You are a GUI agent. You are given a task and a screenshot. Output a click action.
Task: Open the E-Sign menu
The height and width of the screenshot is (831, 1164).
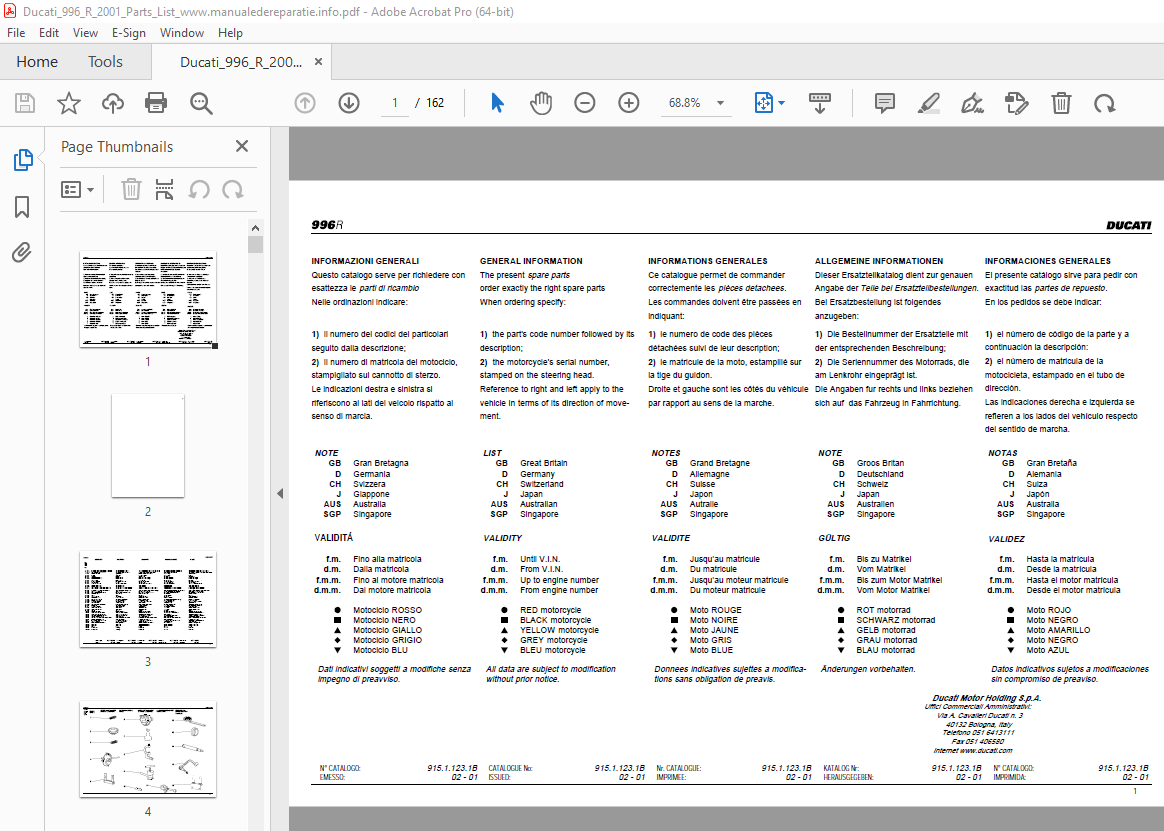tap(128, 33)
